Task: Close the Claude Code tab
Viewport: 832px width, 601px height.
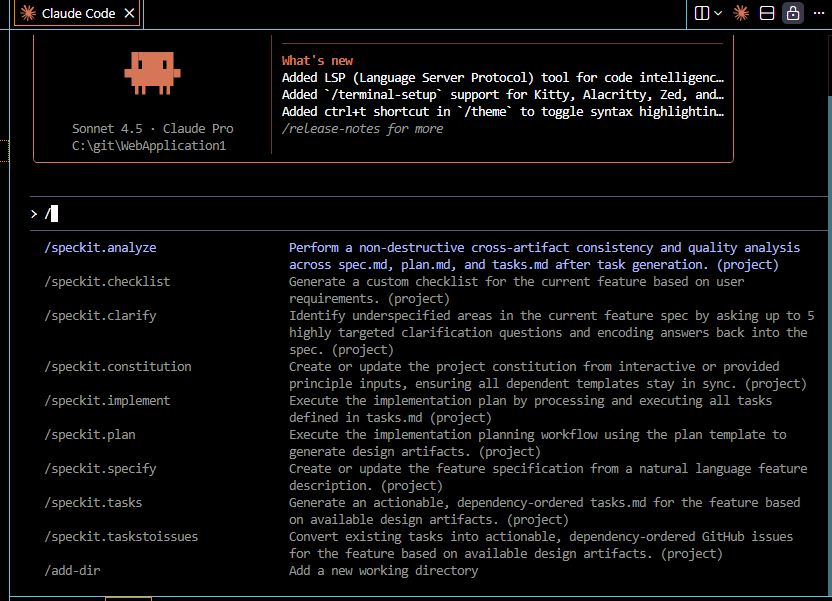Action: point(129,13)
